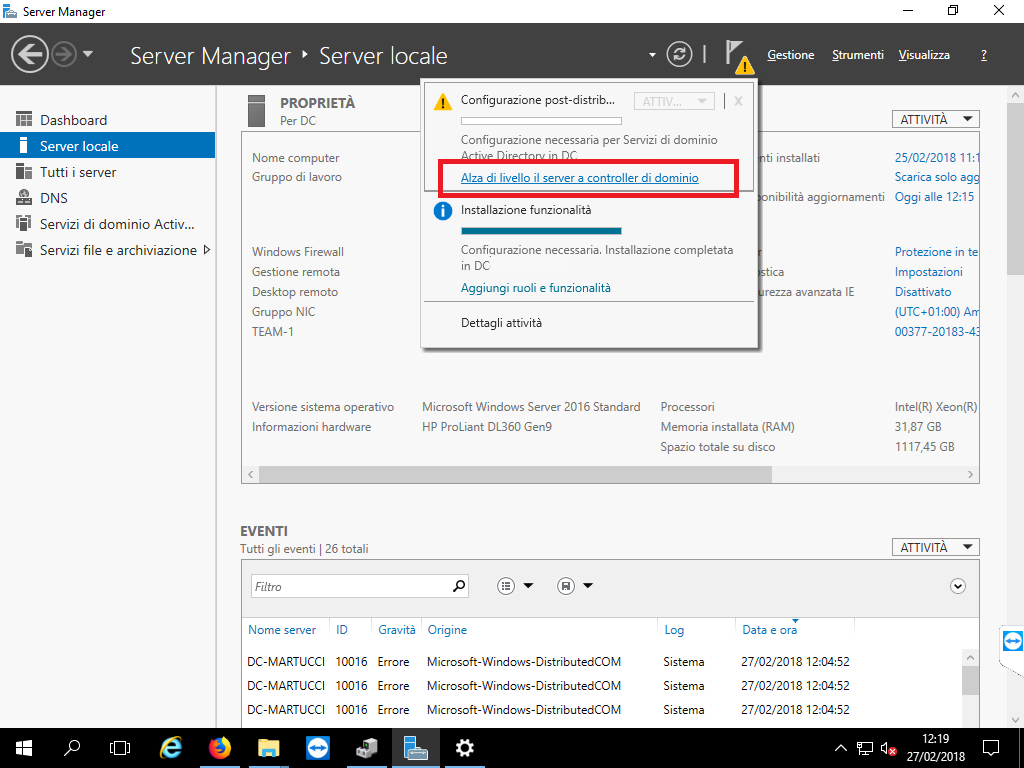Click the post-deployment configuration progress bar
Image resolution: width=1024 pixels, height=768 pixels.
coord(541,121)
